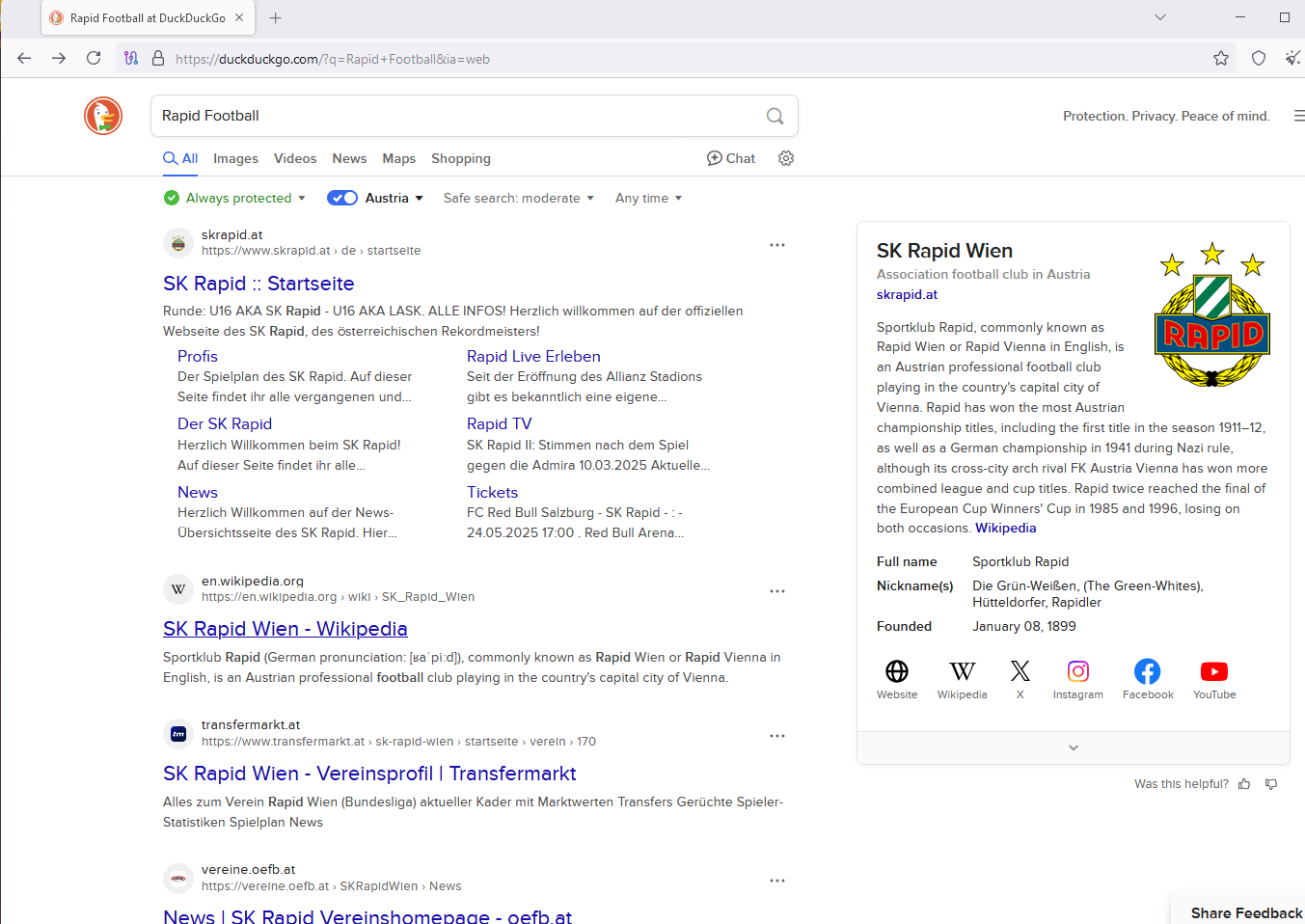Switch to the News tab
Screen dimensions: 1305x924
349,158
